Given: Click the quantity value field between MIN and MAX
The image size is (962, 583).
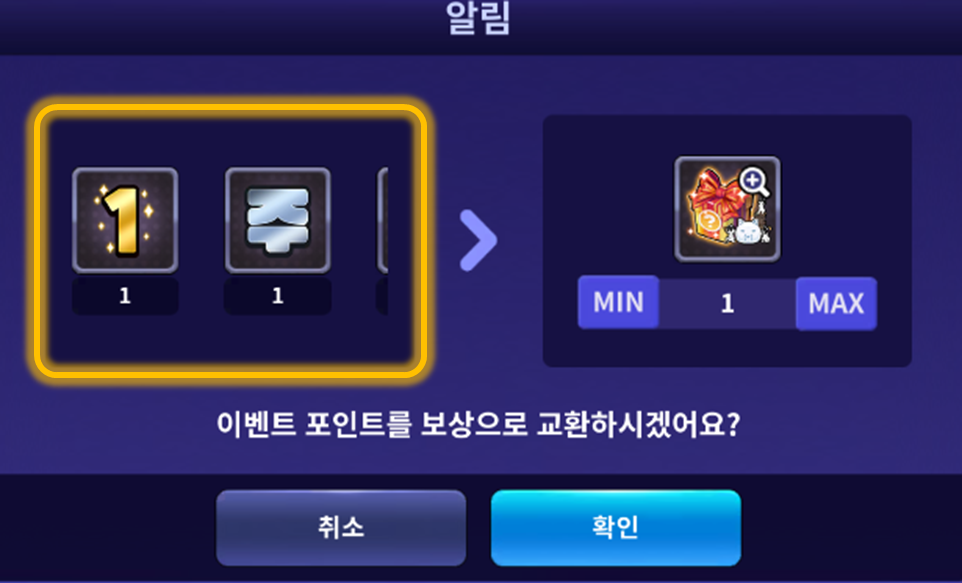Looking at the screenshot, I should (728, 303).
